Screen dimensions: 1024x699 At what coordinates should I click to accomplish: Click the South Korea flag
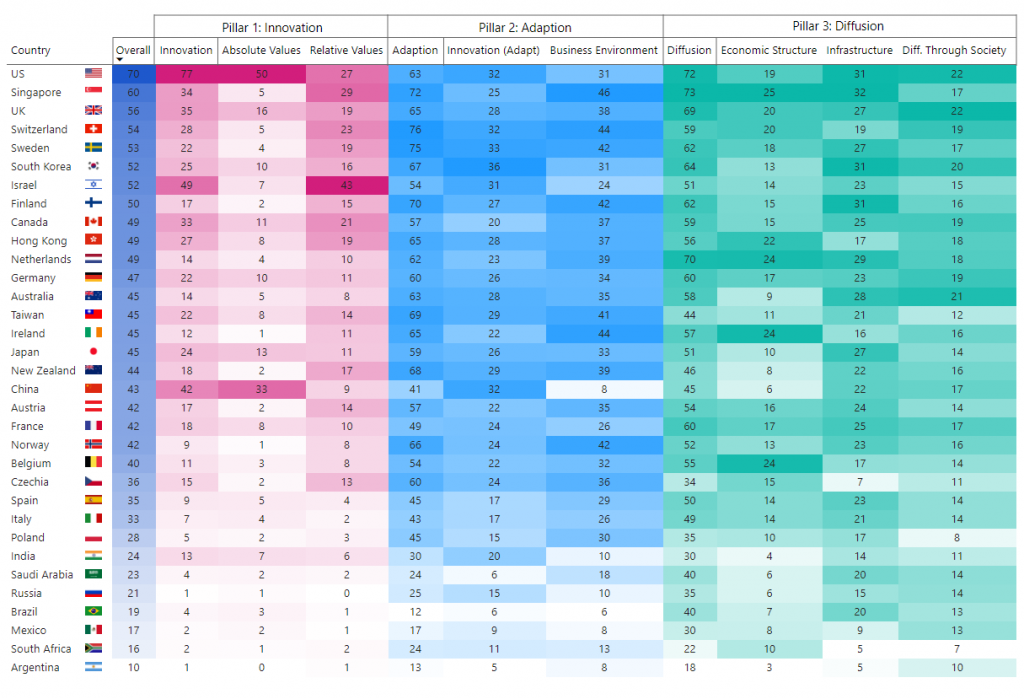[94, 166]
